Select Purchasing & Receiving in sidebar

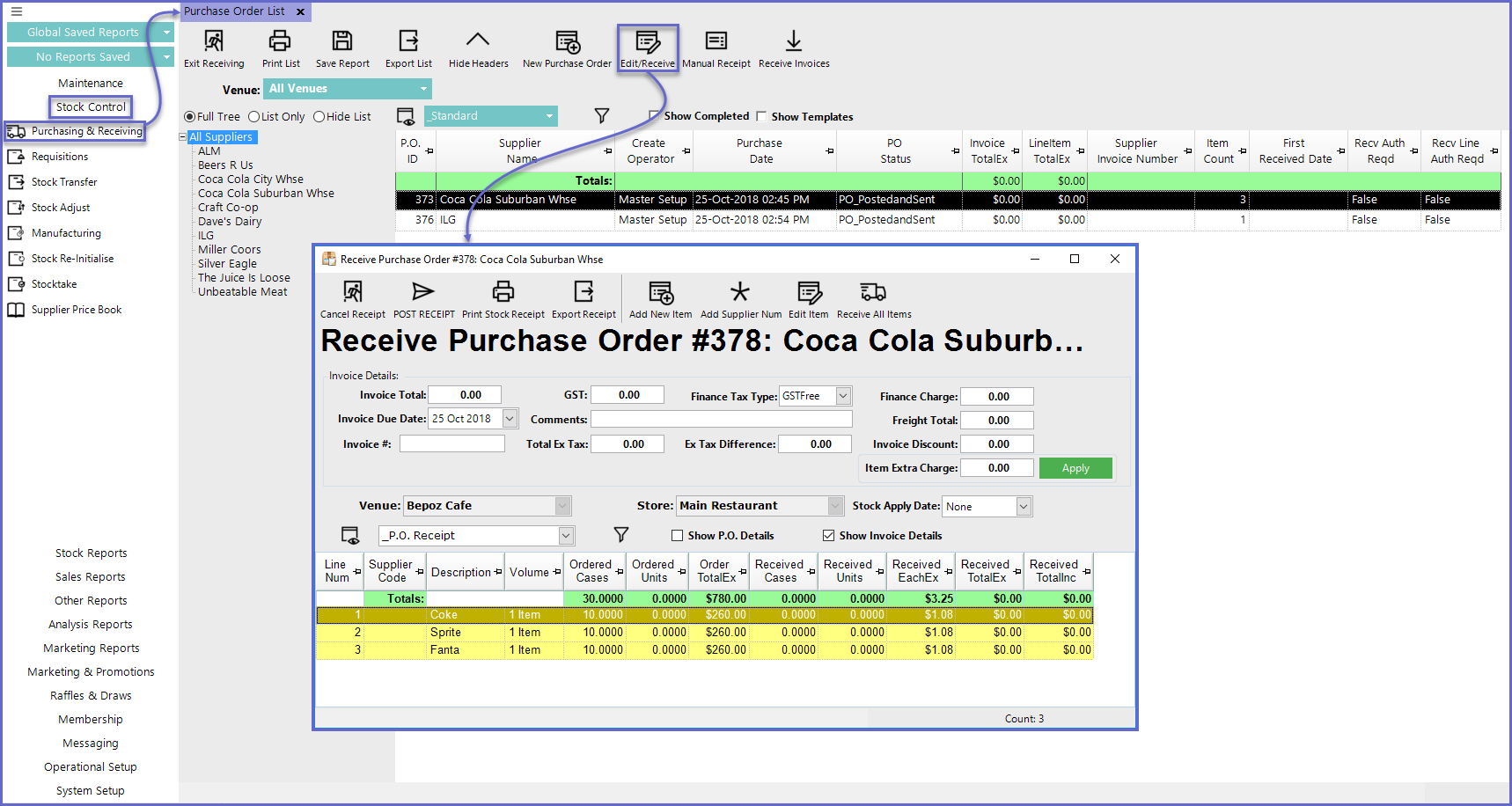pos(75,131)
